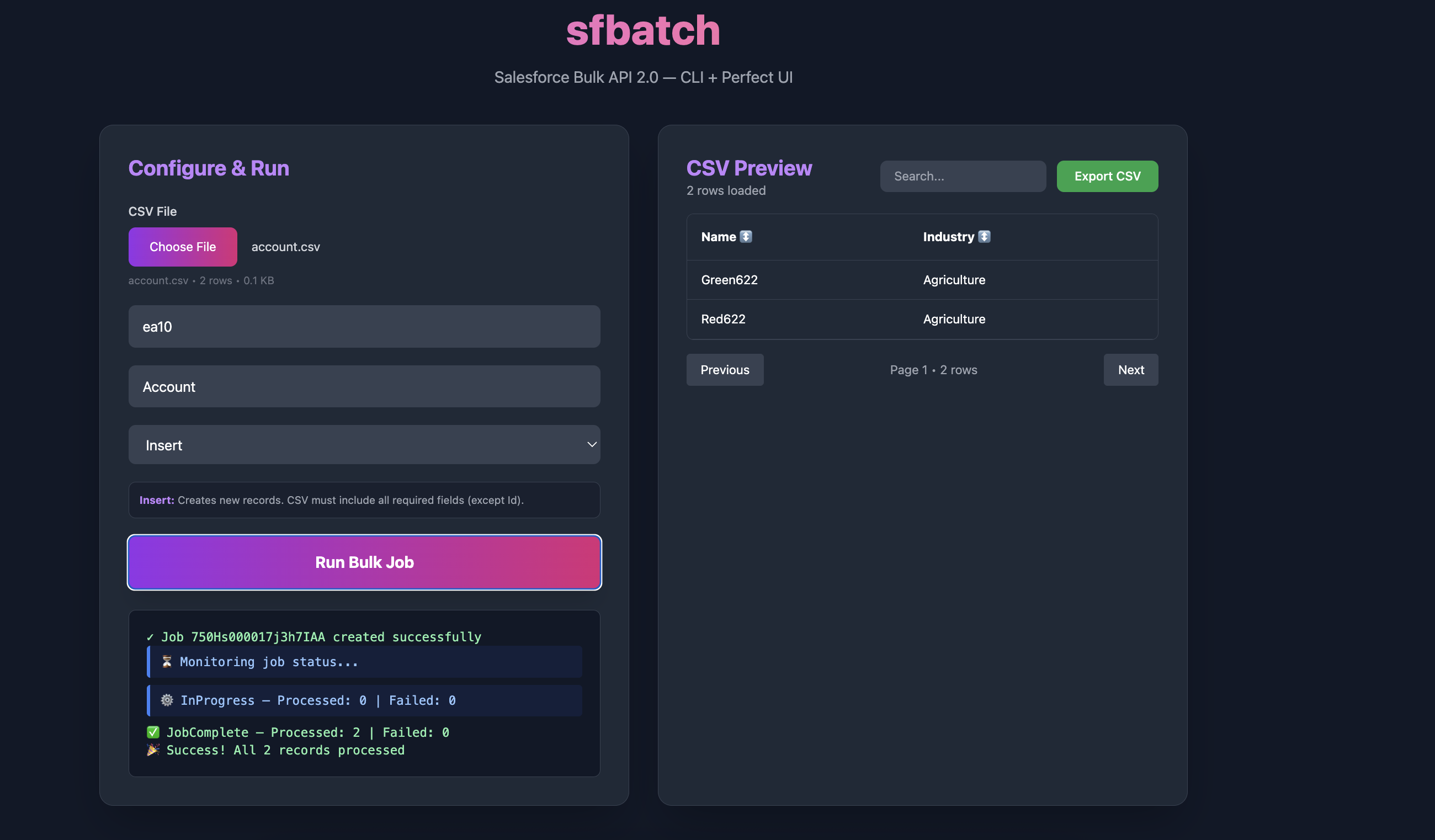Select the Green622 table row
The width and height of the screenshot is (1435, 840).
coord(922,280)
